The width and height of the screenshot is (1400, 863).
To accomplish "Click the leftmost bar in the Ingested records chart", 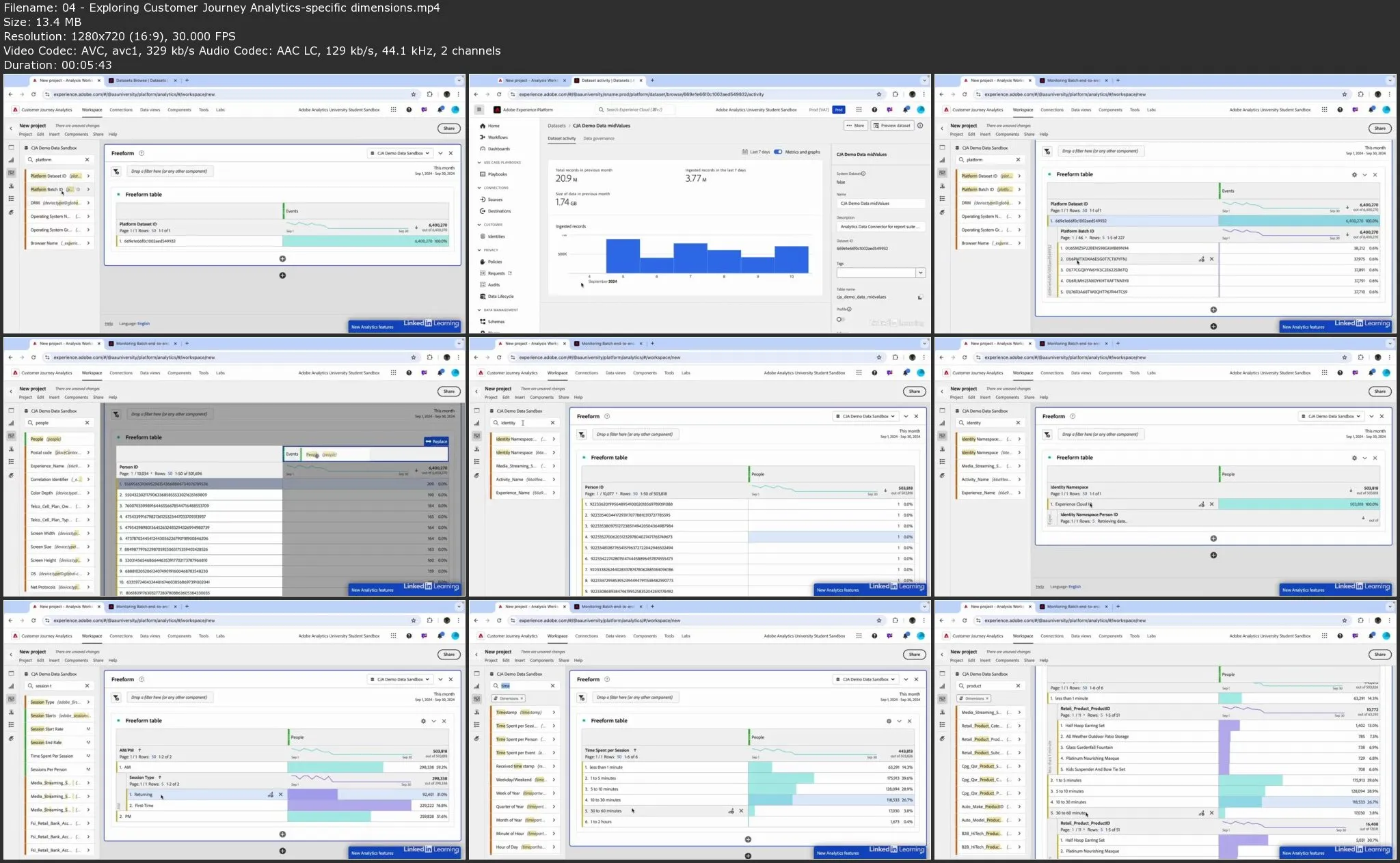I will click(x=623, y=256).
